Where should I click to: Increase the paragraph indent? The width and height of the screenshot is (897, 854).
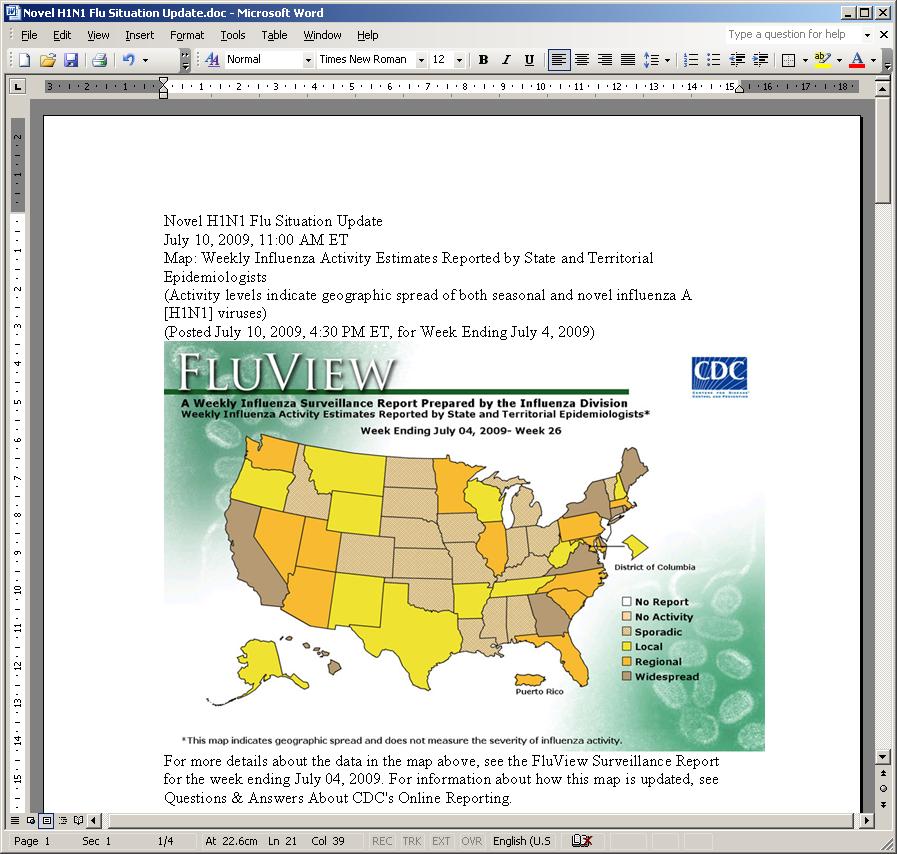point(760,59)
